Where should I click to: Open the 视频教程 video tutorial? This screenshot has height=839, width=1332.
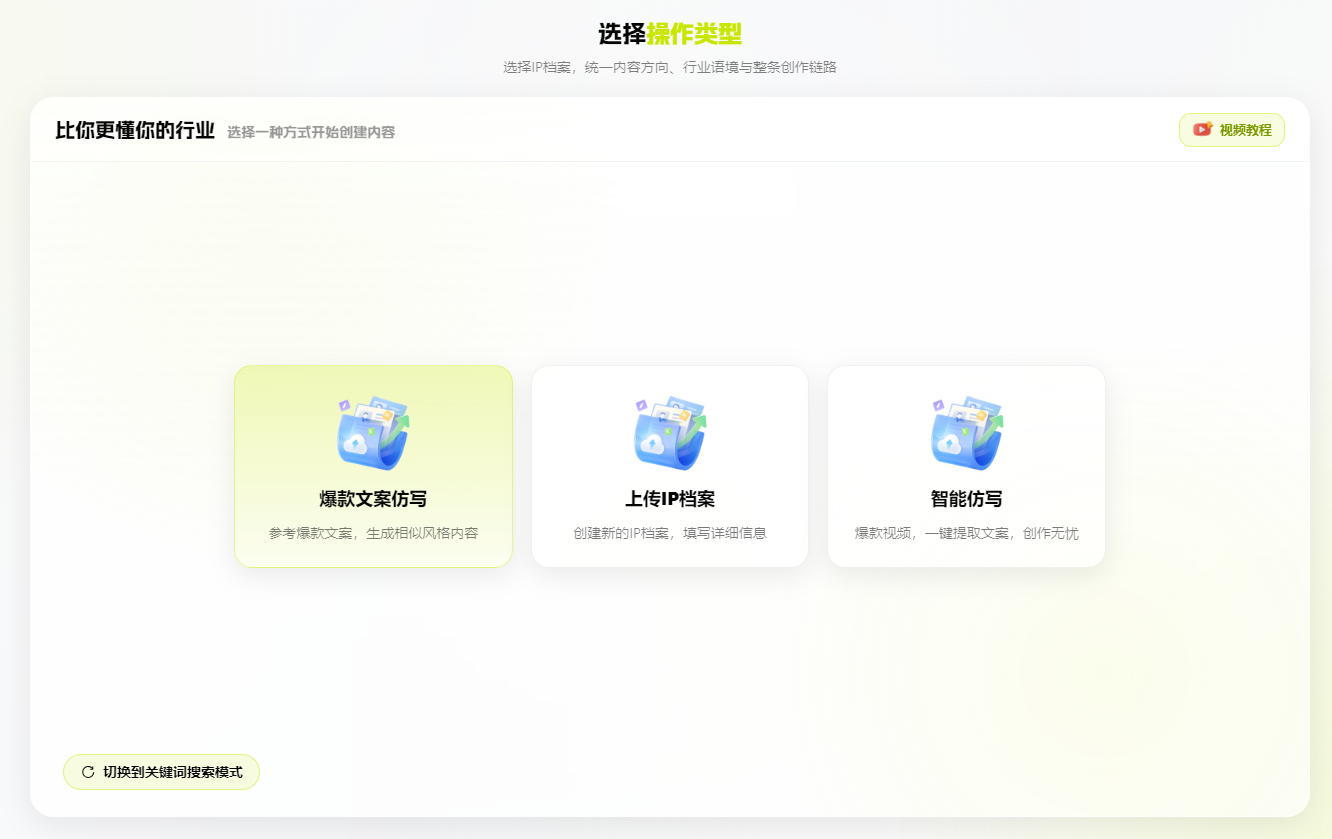1232,130
